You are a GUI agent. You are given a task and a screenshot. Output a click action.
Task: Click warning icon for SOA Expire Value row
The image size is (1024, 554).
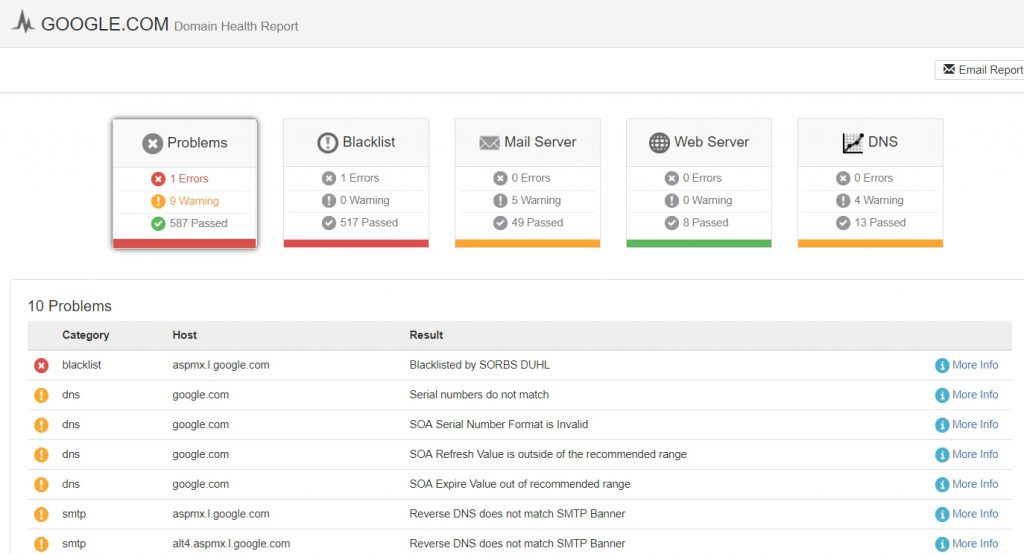[41, 485]
